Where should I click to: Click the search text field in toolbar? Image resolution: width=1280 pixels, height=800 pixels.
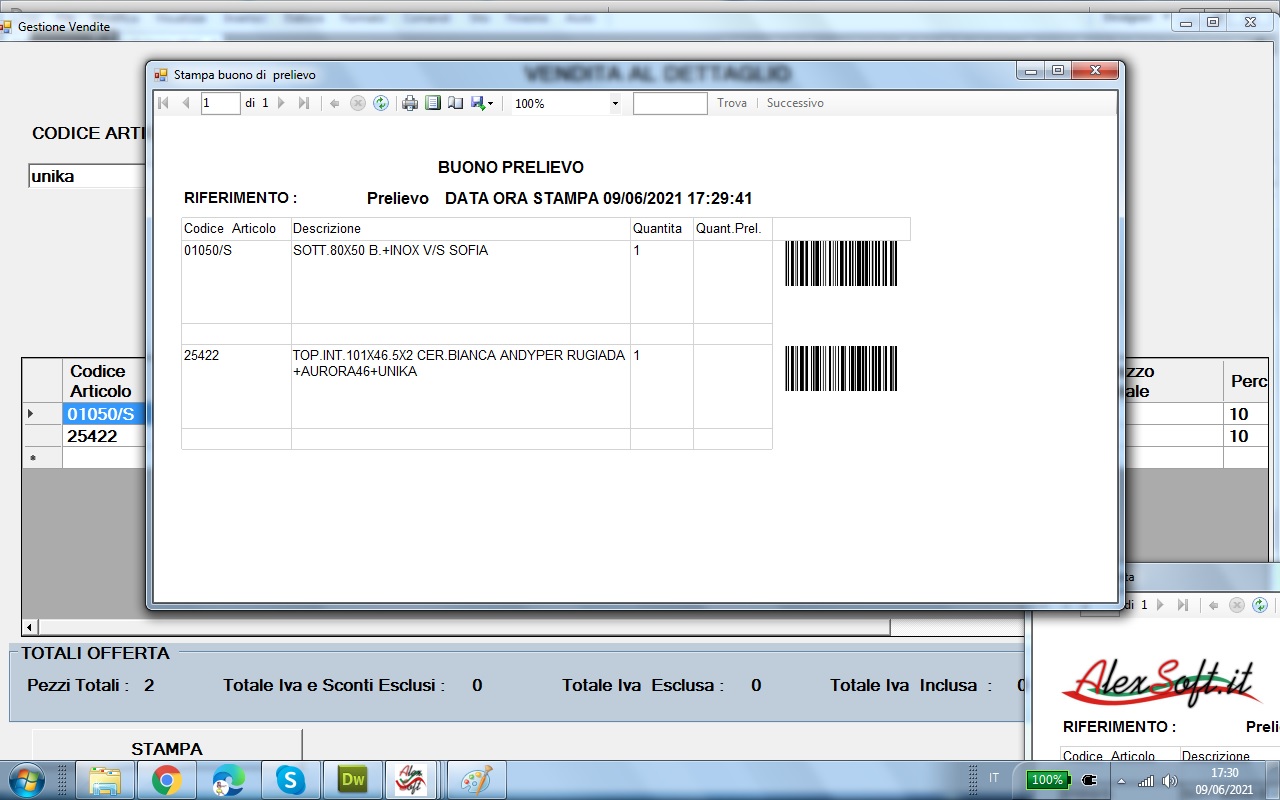[670, 103]
